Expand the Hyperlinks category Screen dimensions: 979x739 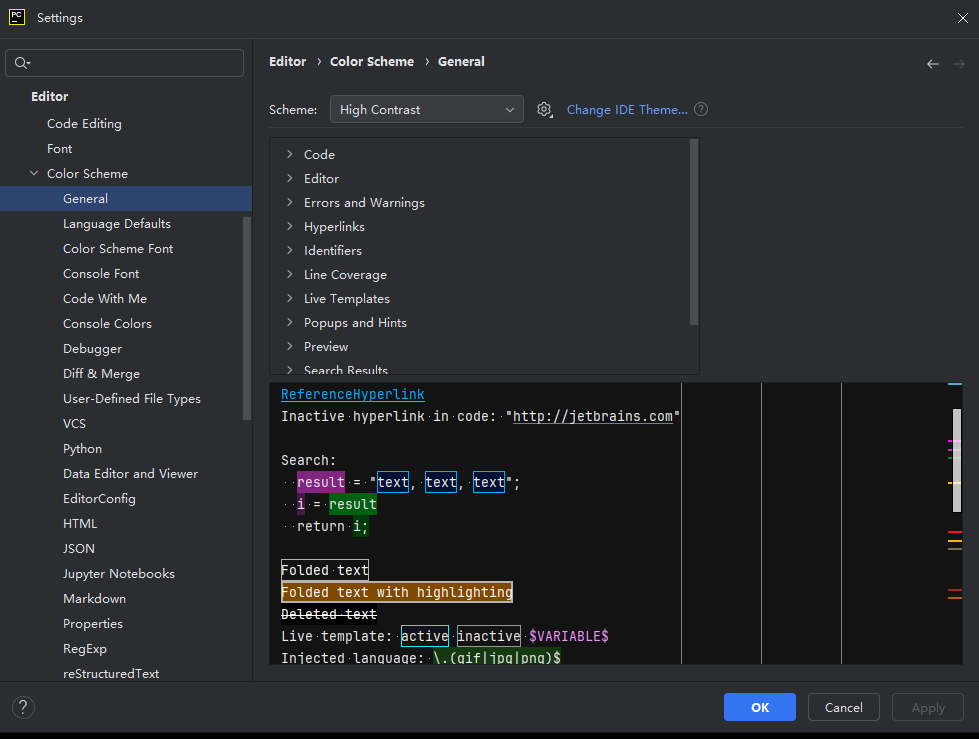(x=289, y=227)
